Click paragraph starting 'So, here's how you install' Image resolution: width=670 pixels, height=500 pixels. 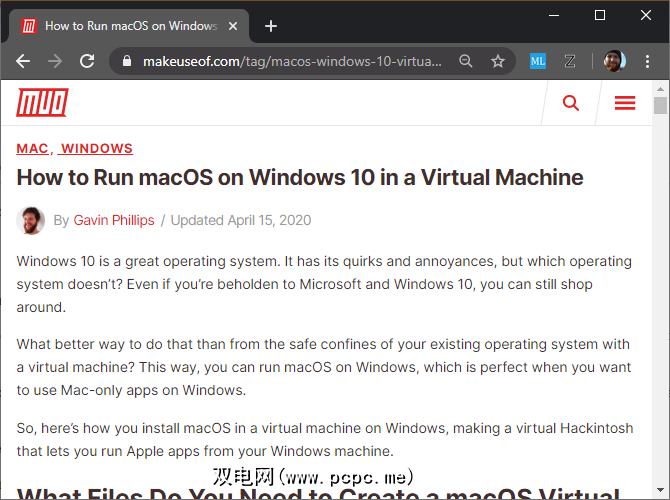click(x=325, y=439)
